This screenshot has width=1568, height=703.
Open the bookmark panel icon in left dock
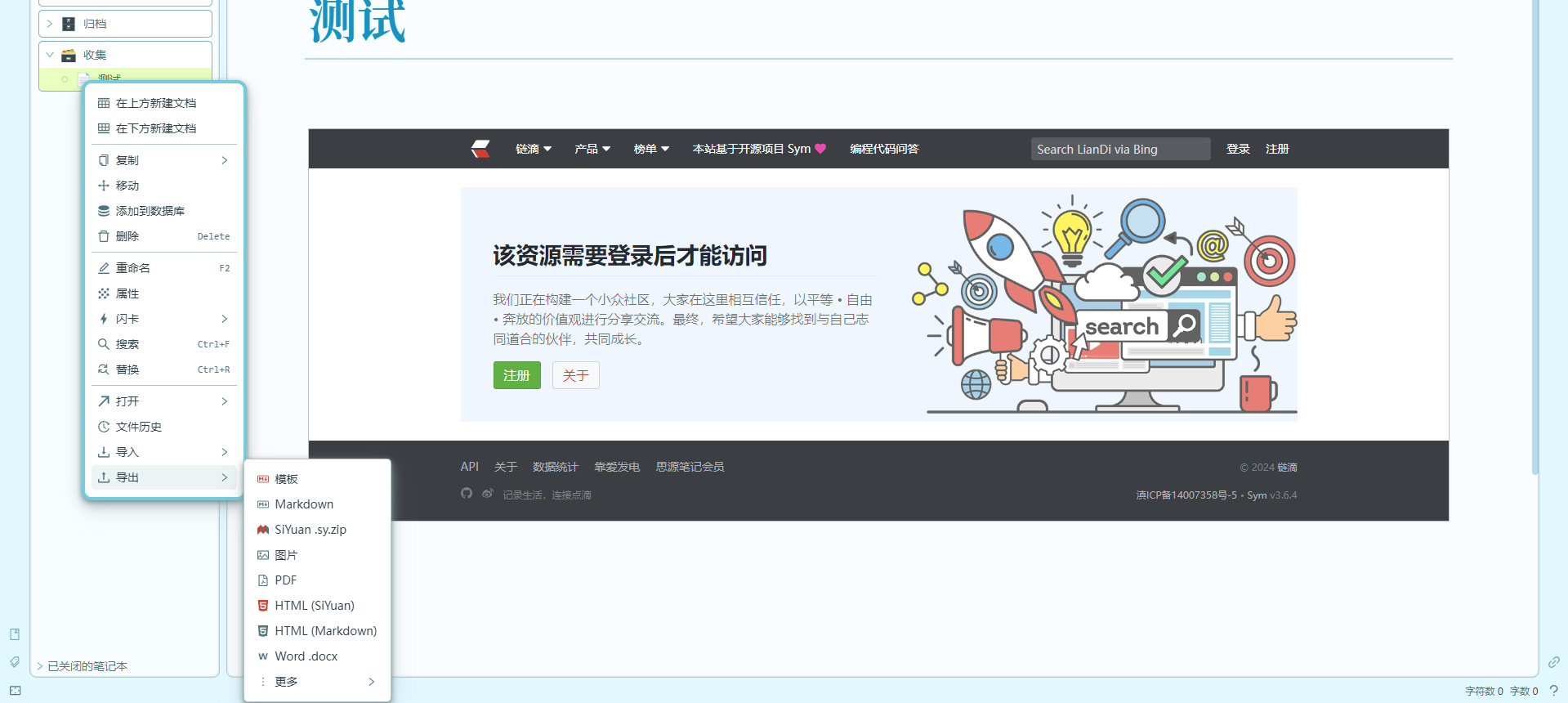click(15, 634)
